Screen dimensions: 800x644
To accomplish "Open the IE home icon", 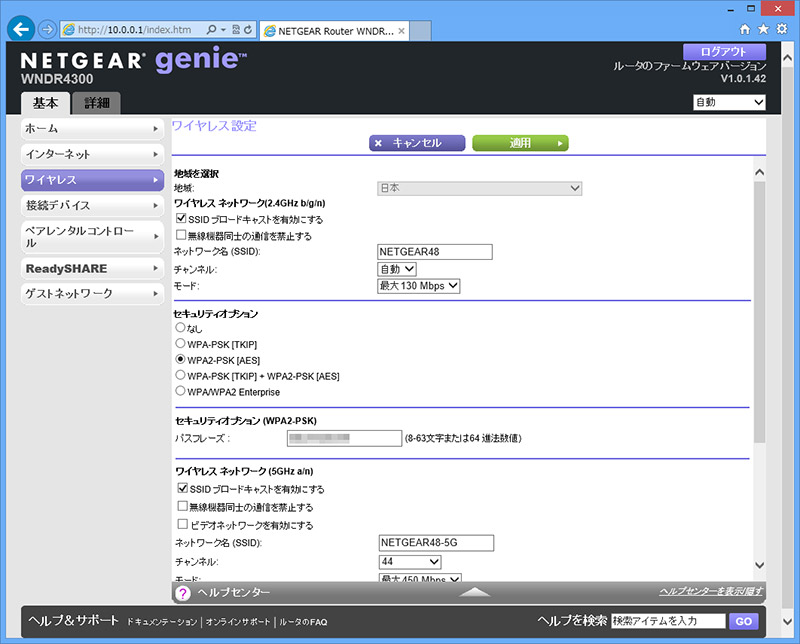I will [x=745, y=30].
